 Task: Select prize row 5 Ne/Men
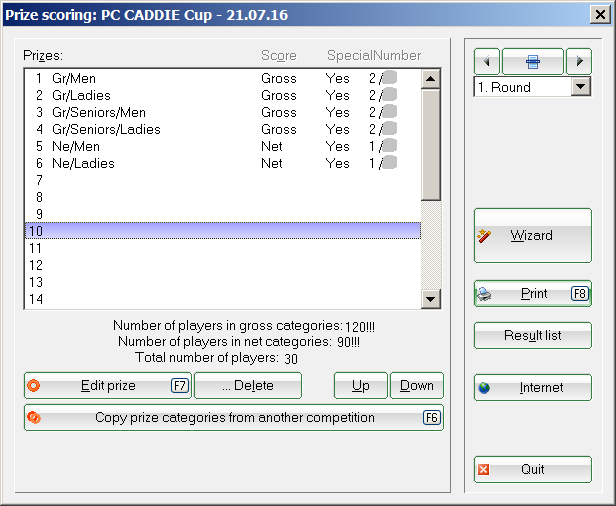223,146
